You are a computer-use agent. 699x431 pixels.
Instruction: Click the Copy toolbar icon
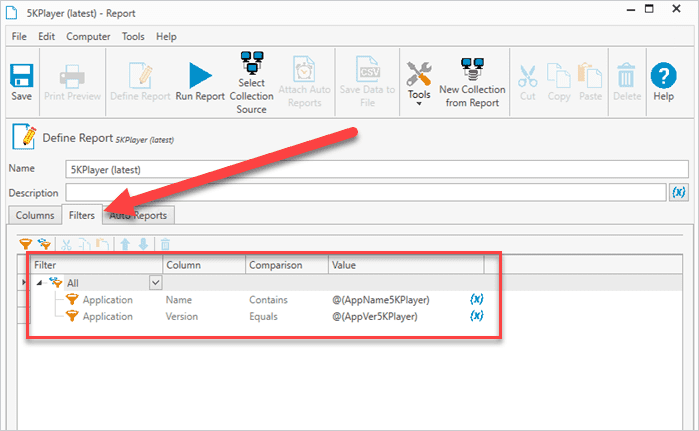pos(559,76)
